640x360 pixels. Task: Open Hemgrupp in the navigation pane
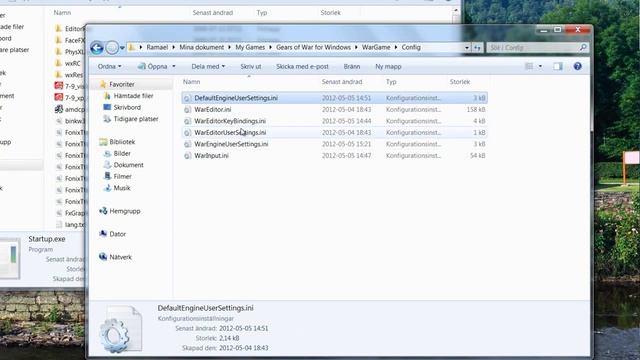[124, 211]
